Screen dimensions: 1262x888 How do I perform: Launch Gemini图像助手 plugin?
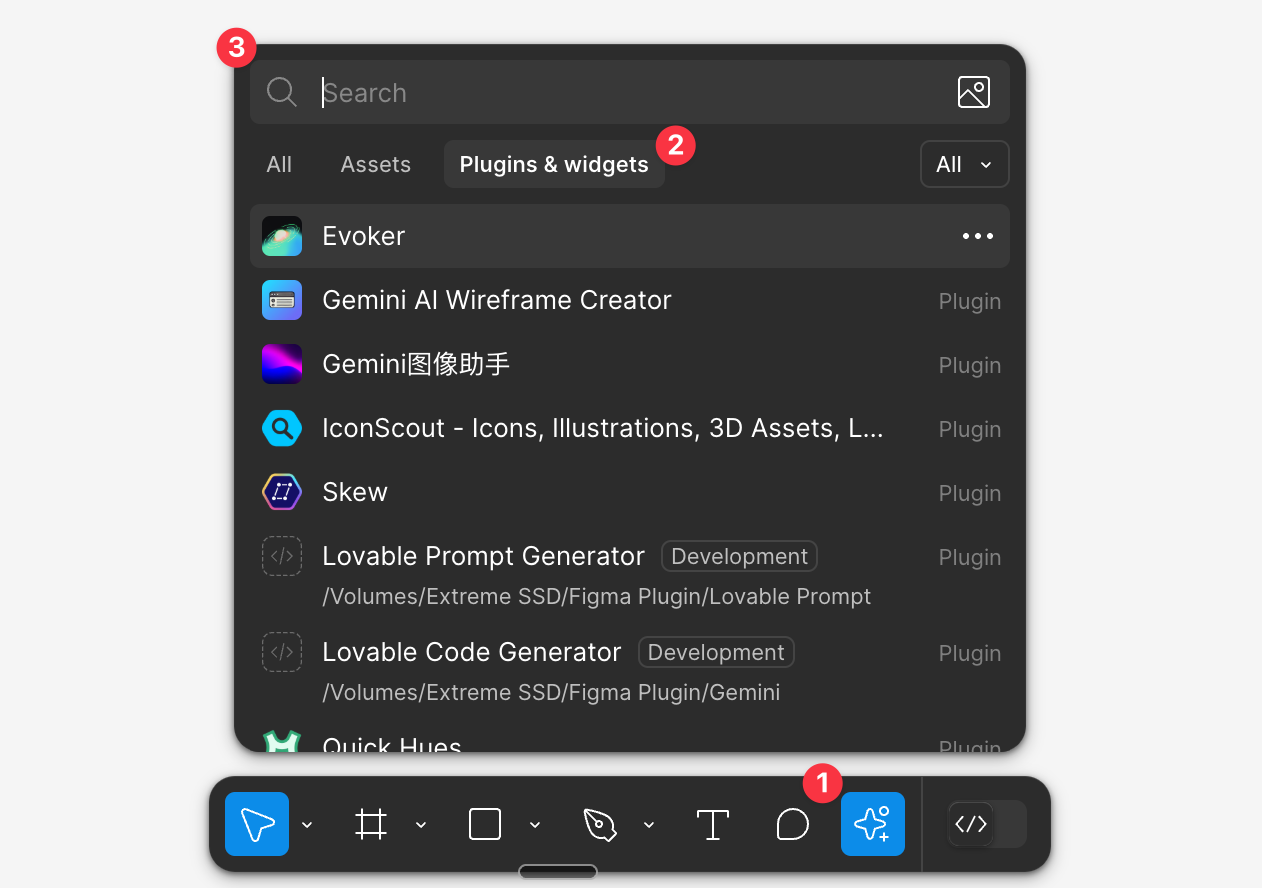point(630,364)
